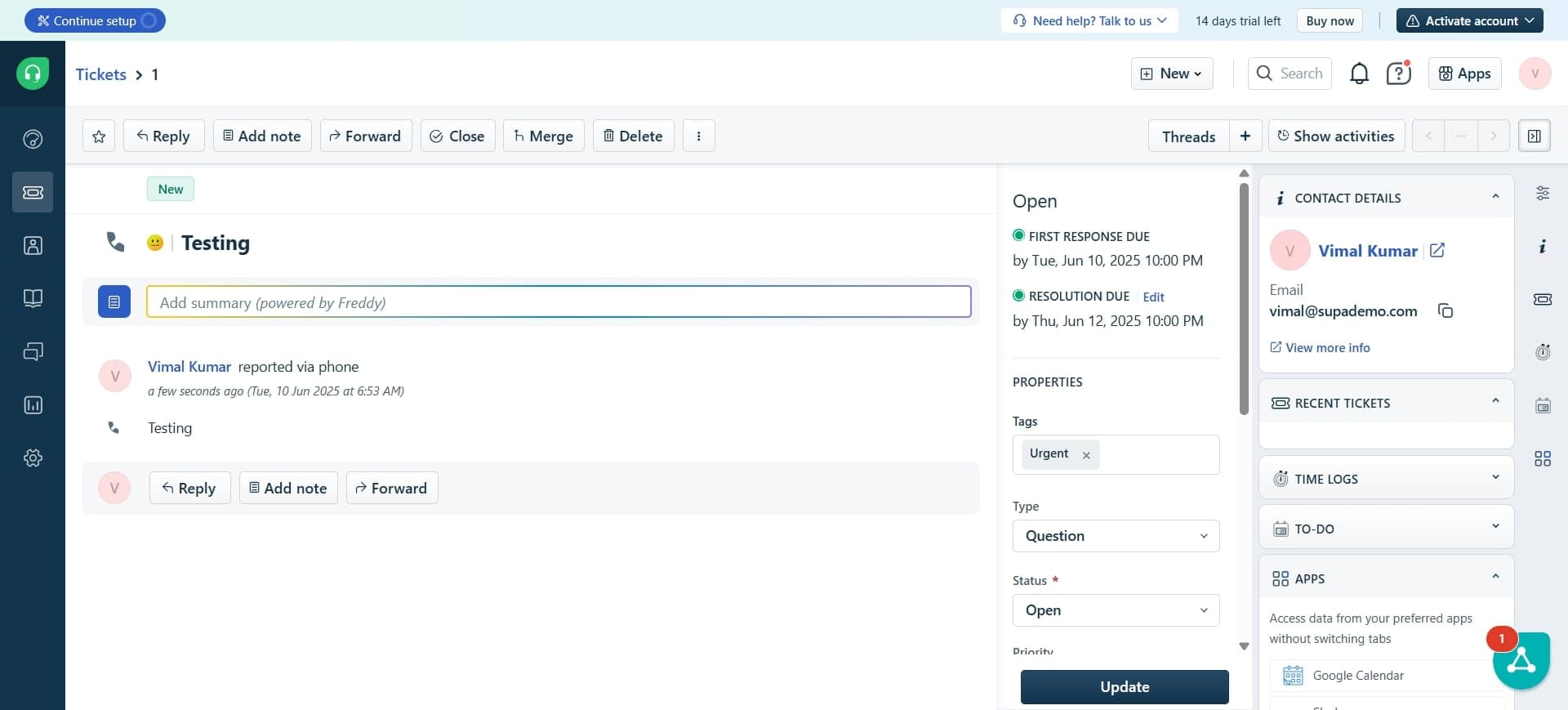Image resolution: width=1568 pixels, height=710 pixels.
Task: Collapse the Contact Details panel
Action: [1494, 197]
